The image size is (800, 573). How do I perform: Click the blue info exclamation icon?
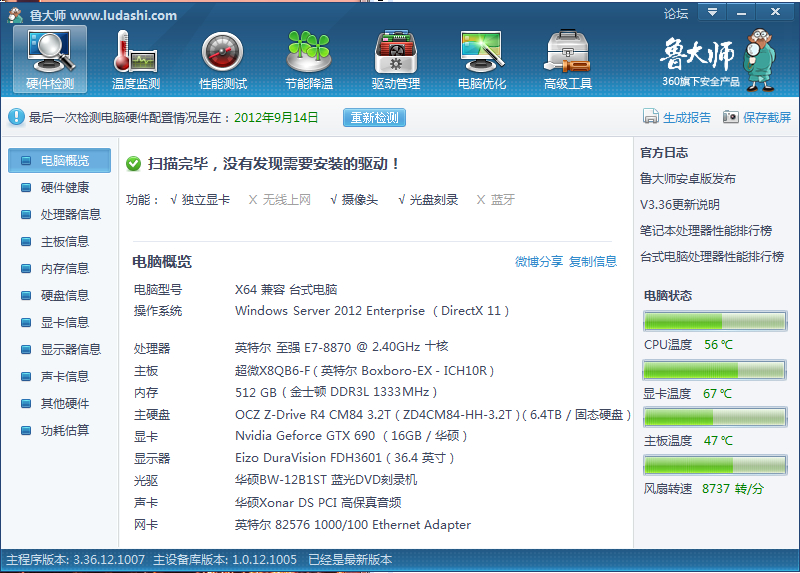pos(16,117)
